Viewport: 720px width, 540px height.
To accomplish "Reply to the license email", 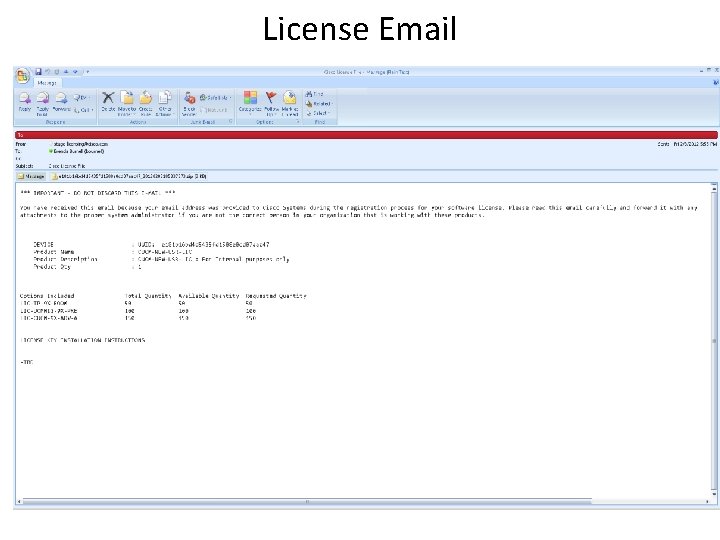I will (25, 103).
